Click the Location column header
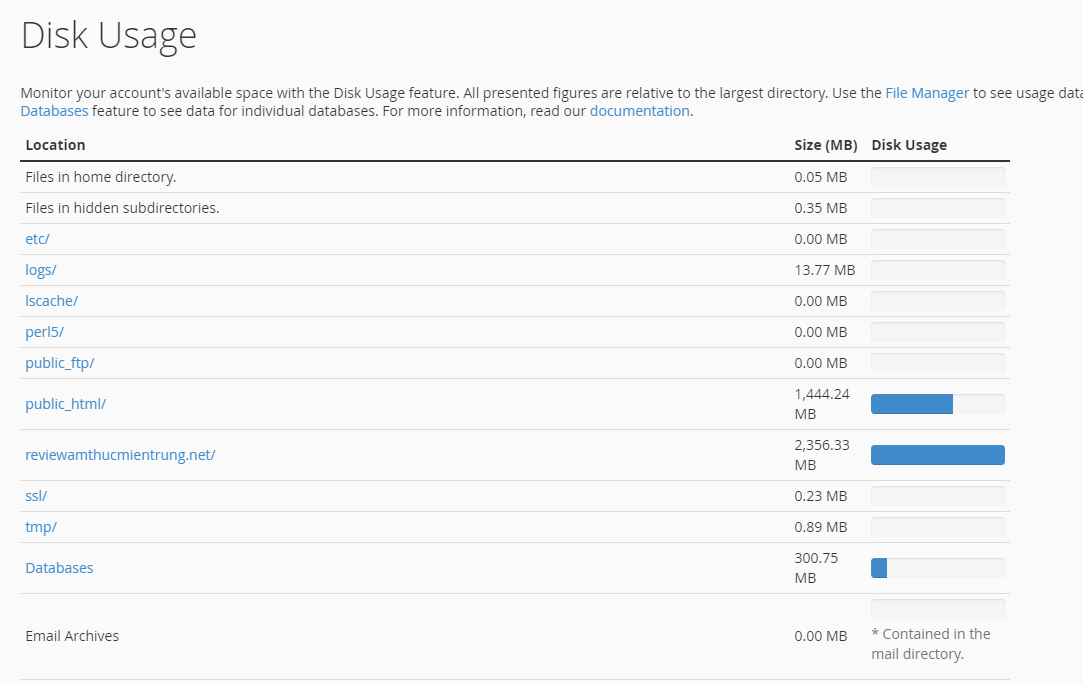 (x=55, y=145)
